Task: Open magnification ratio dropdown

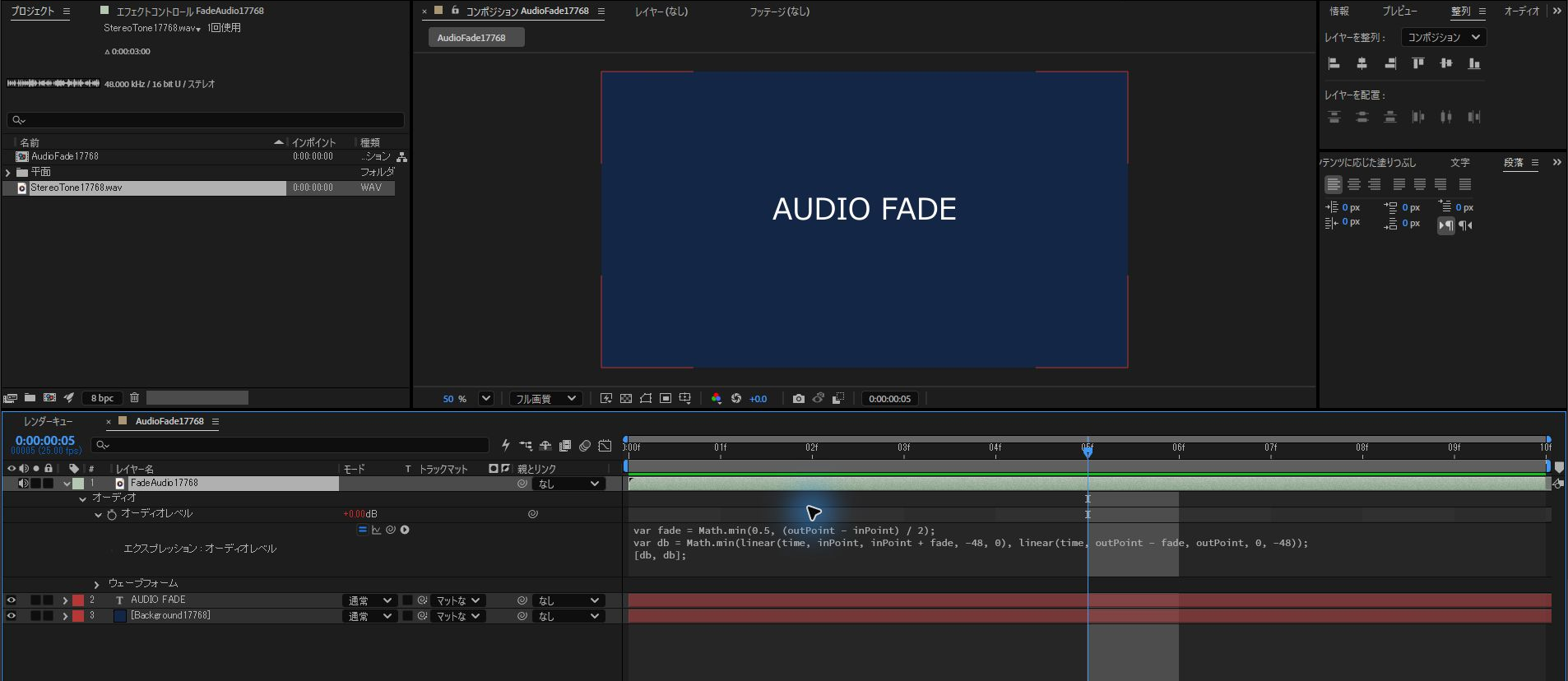Action: 486,398
